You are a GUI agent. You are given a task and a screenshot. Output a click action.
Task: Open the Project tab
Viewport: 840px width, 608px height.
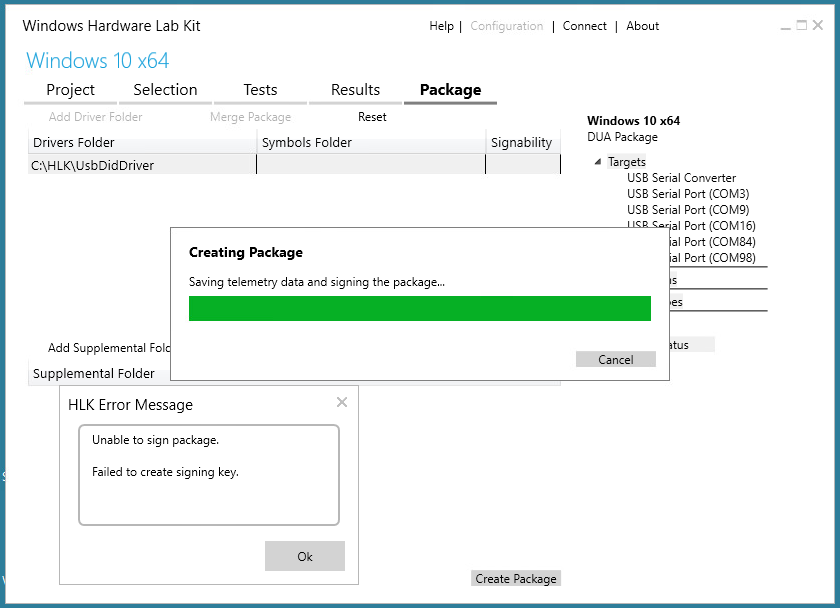[69, 89]
